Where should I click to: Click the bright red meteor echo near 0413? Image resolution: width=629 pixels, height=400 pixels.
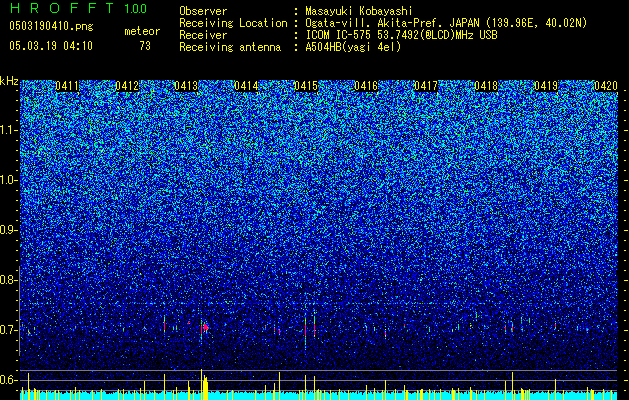click(205, 328)
